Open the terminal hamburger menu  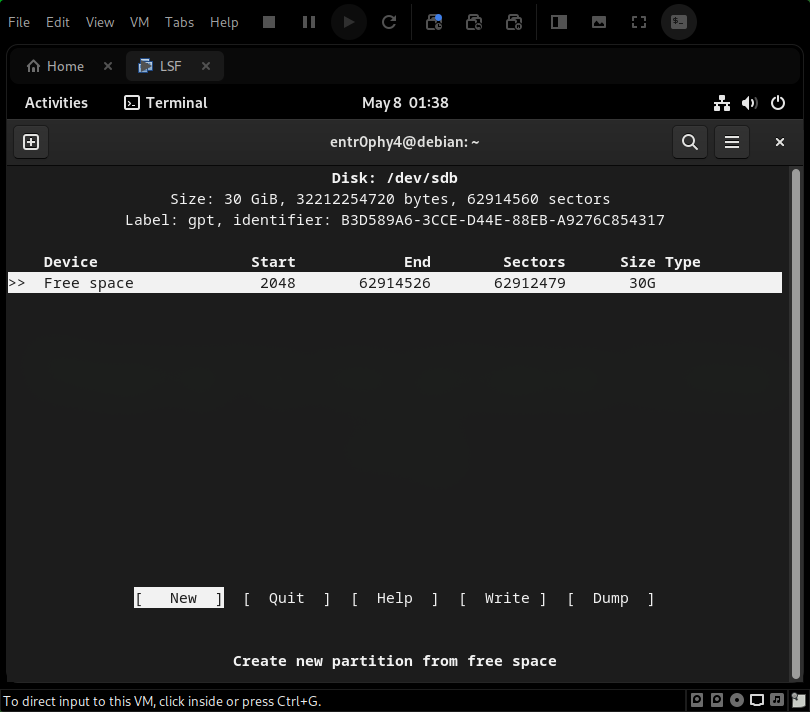(731, 142)
